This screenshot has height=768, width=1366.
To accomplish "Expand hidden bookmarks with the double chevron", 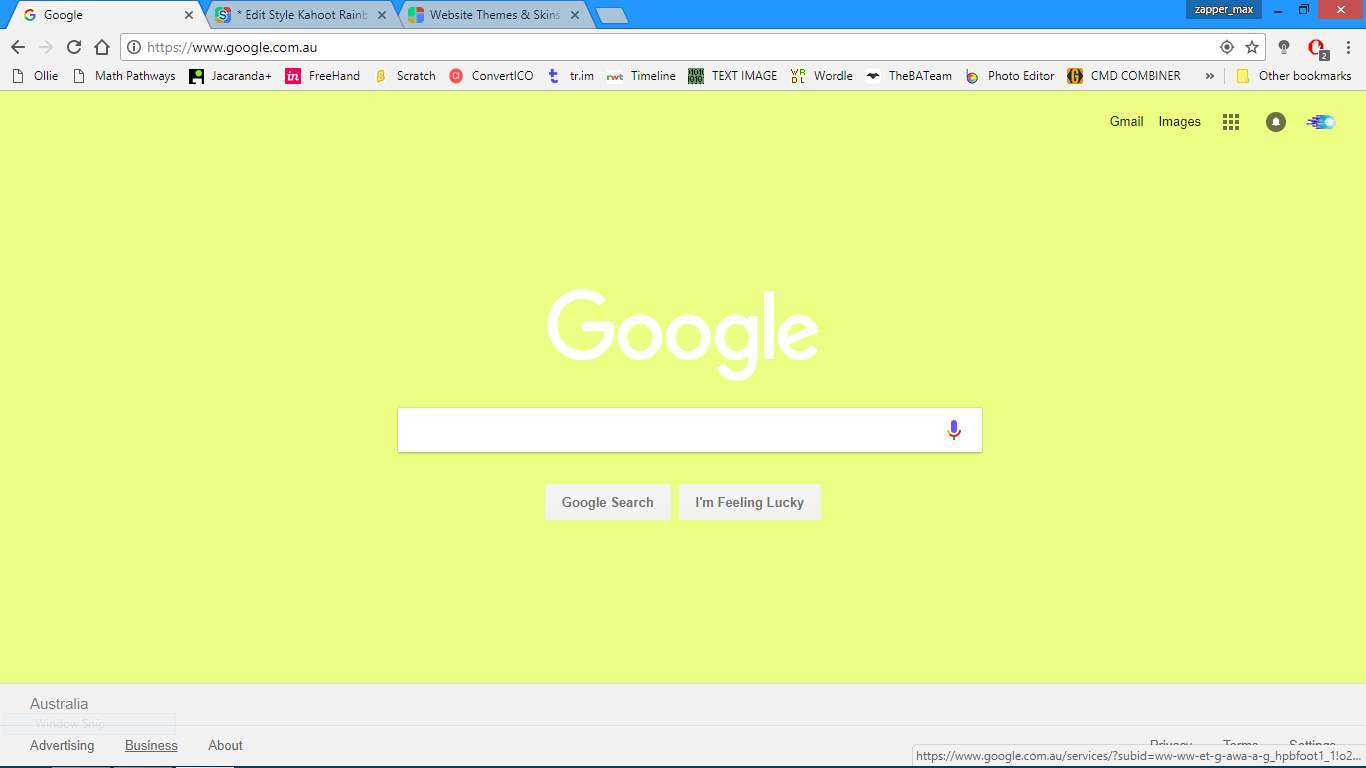I will (1209, 76).
